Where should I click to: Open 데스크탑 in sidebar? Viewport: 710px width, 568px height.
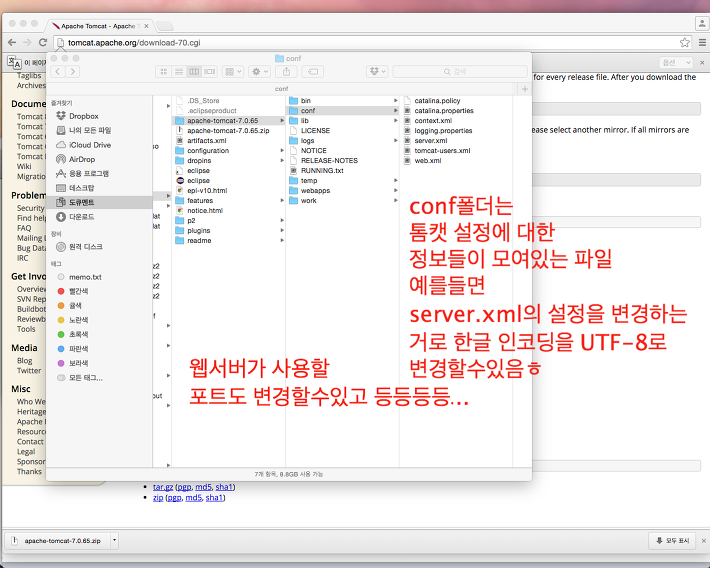click(x=75, y=188)
